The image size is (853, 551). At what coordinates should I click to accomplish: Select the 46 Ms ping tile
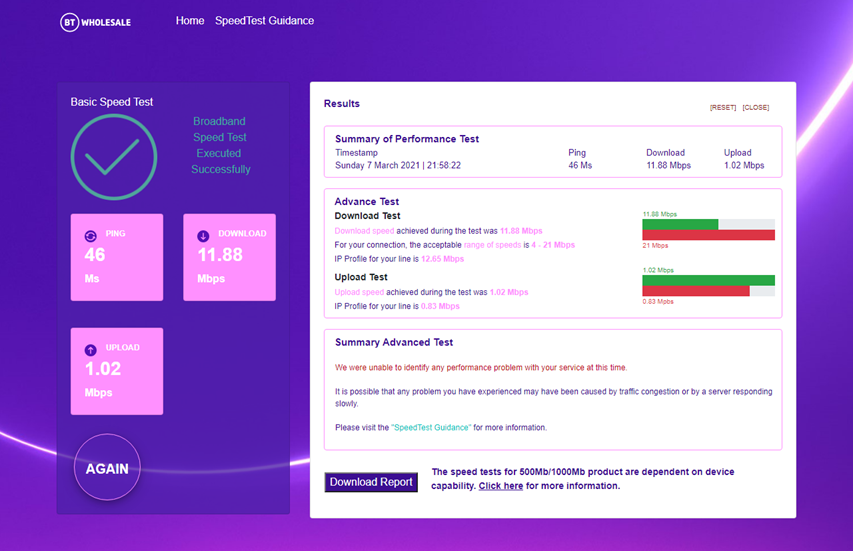[116, 257]
